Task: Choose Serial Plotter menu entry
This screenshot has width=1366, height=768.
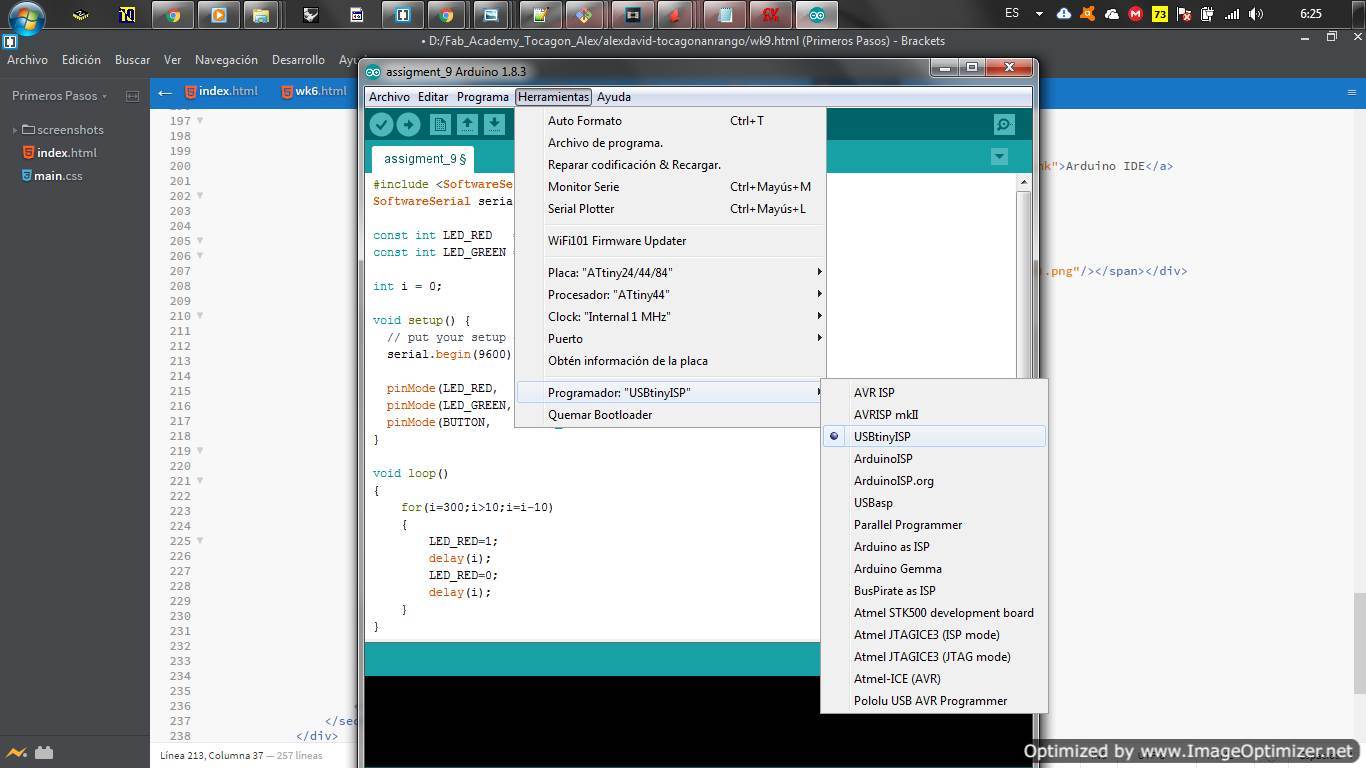Action: (x=671, y=209)
